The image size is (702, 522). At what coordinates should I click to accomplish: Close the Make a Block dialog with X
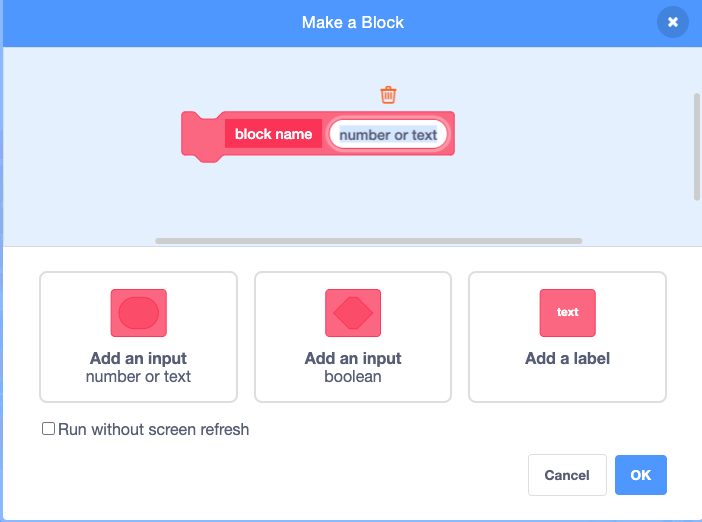(672, 22)
